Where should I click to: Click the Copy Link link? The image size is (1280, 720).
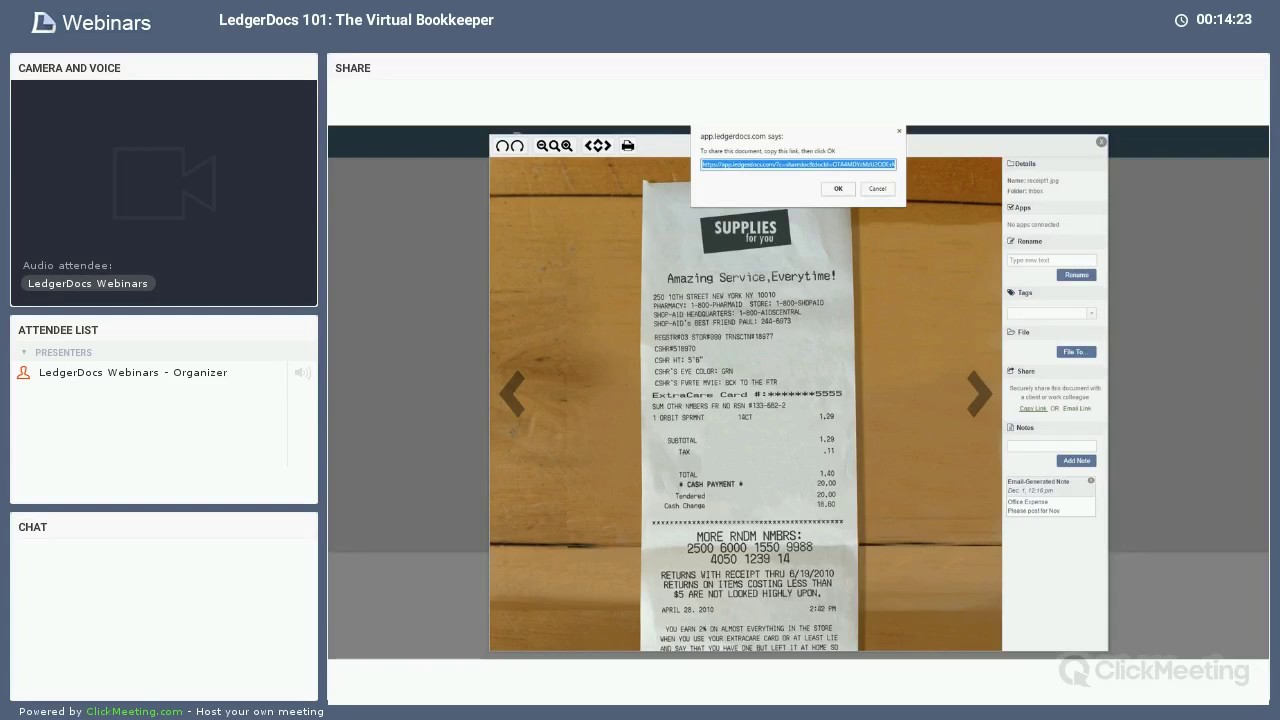pyautogui.click(x=1033, y=408)
